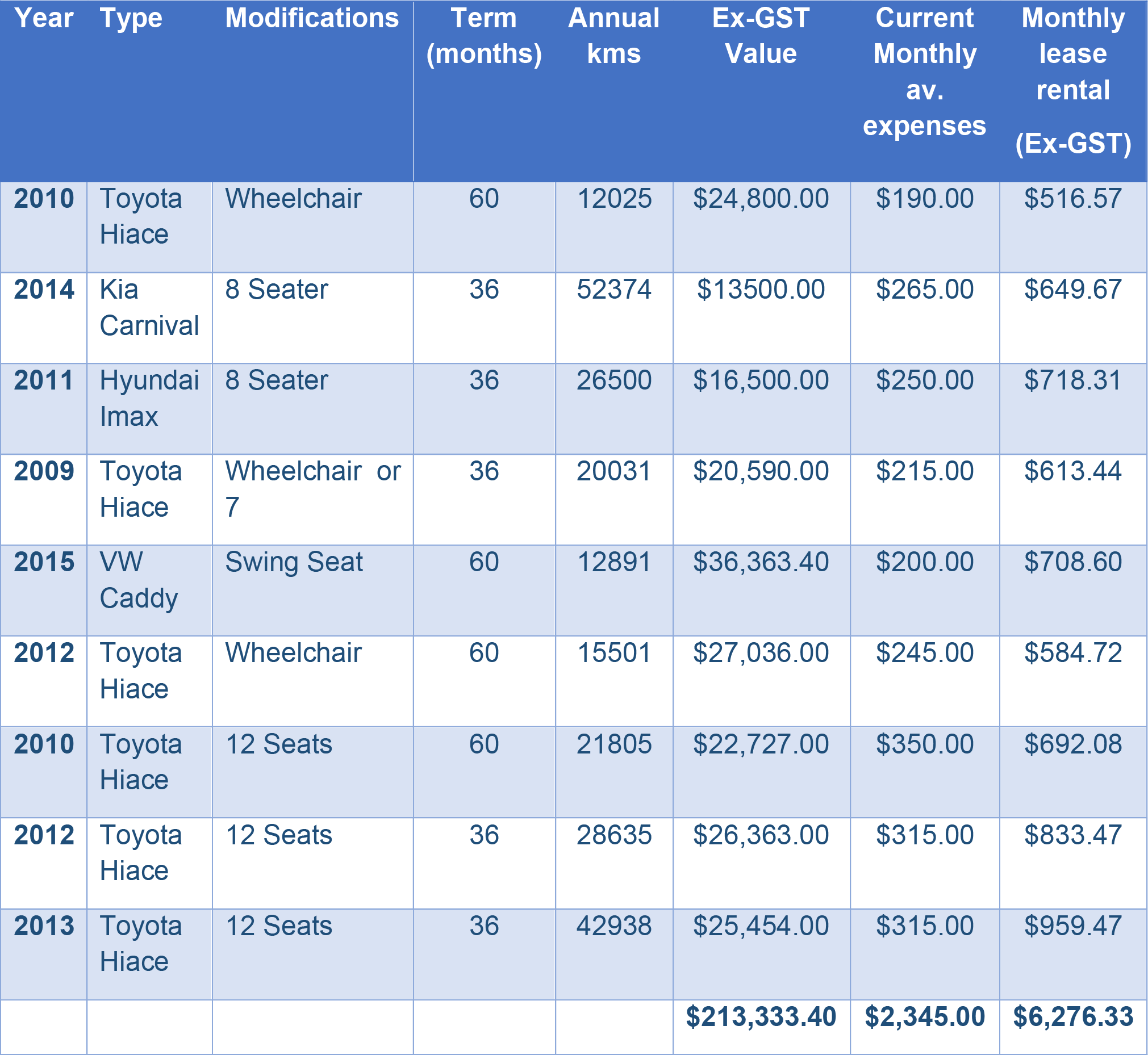This screenshot has height=1055, width=1148.
Task: Click the 52374 annual kms cell
Action: pos(613,290)
